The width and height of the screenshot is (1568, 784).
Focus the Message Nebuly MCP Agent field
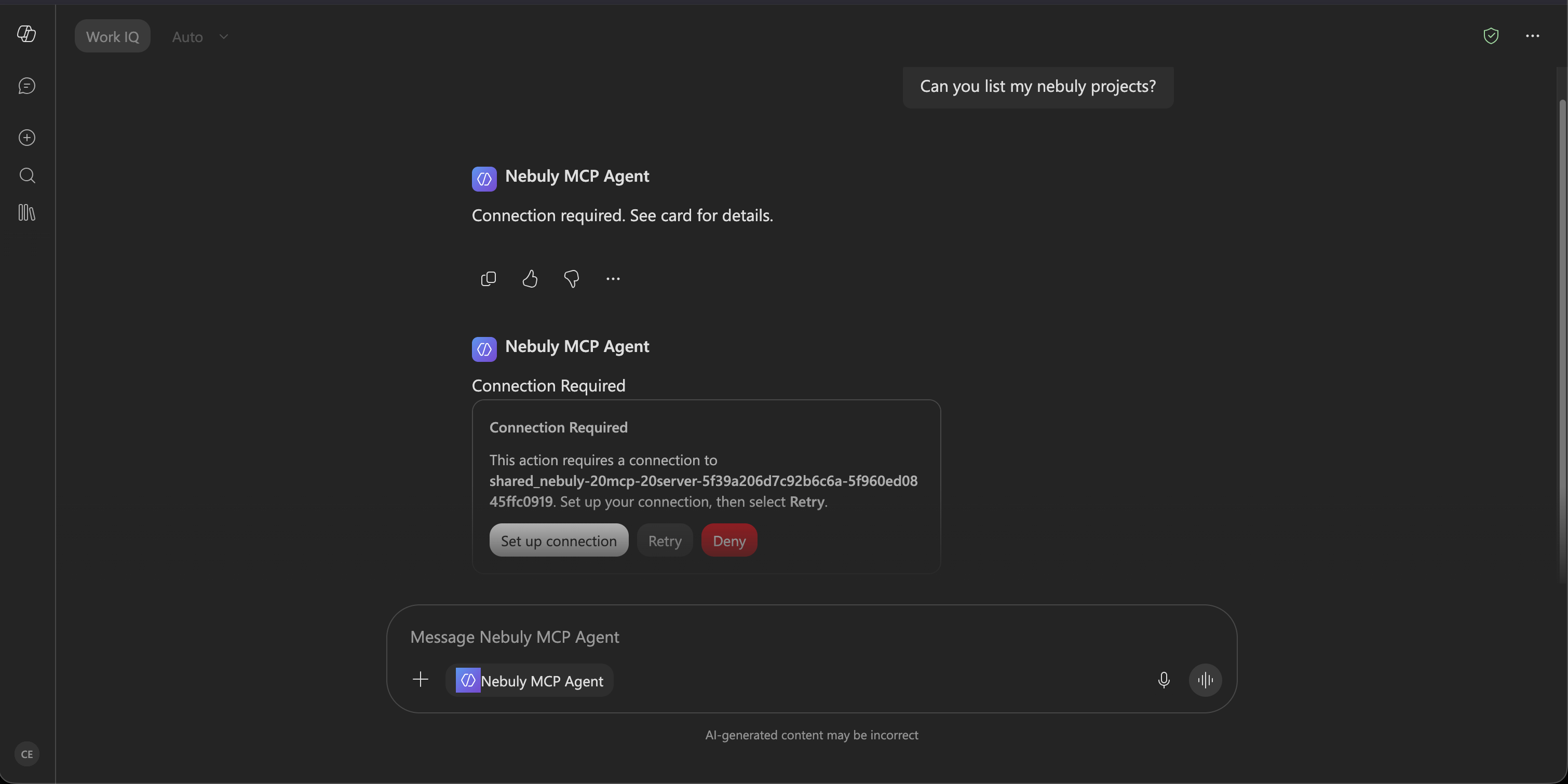812,637
